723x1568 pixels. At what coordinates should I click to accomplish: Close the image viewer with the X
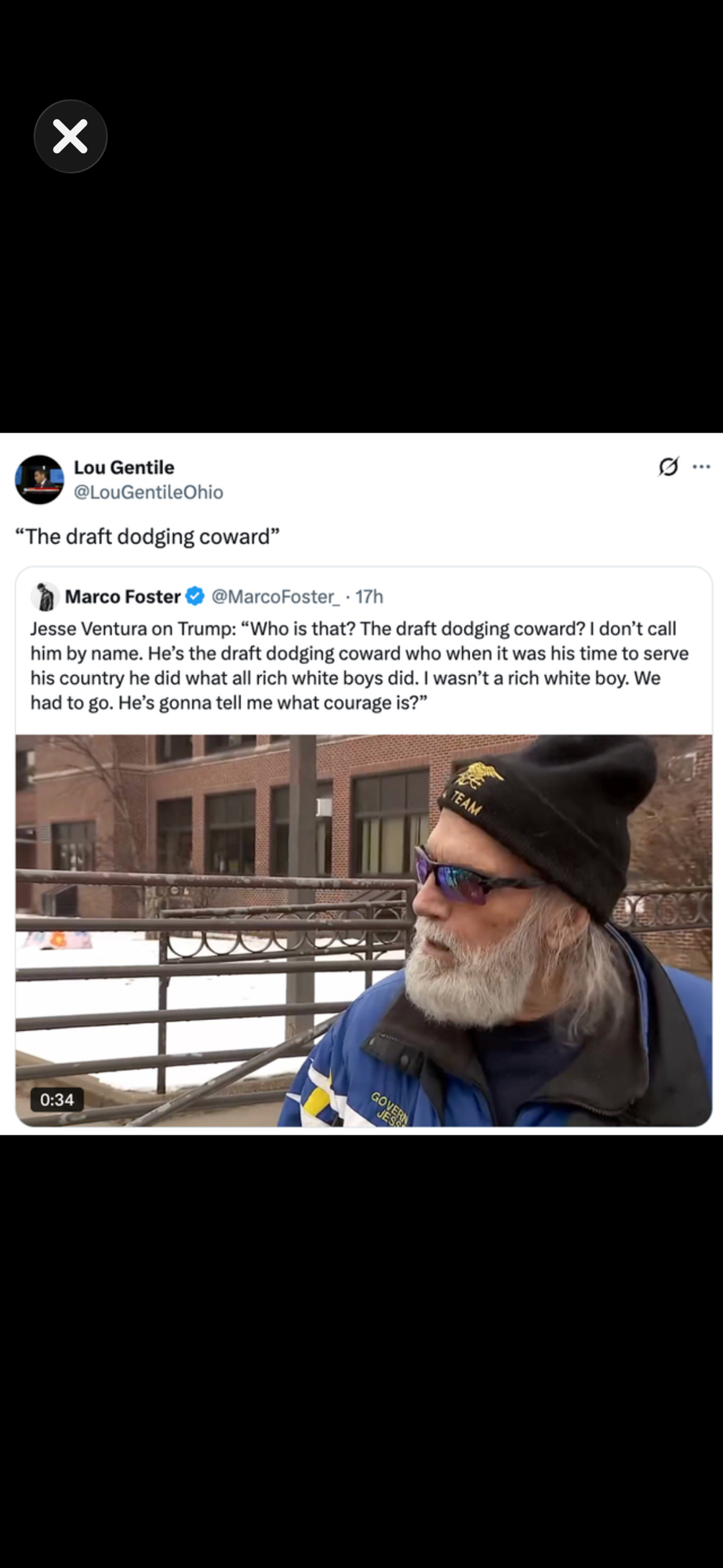pos(71,136)
